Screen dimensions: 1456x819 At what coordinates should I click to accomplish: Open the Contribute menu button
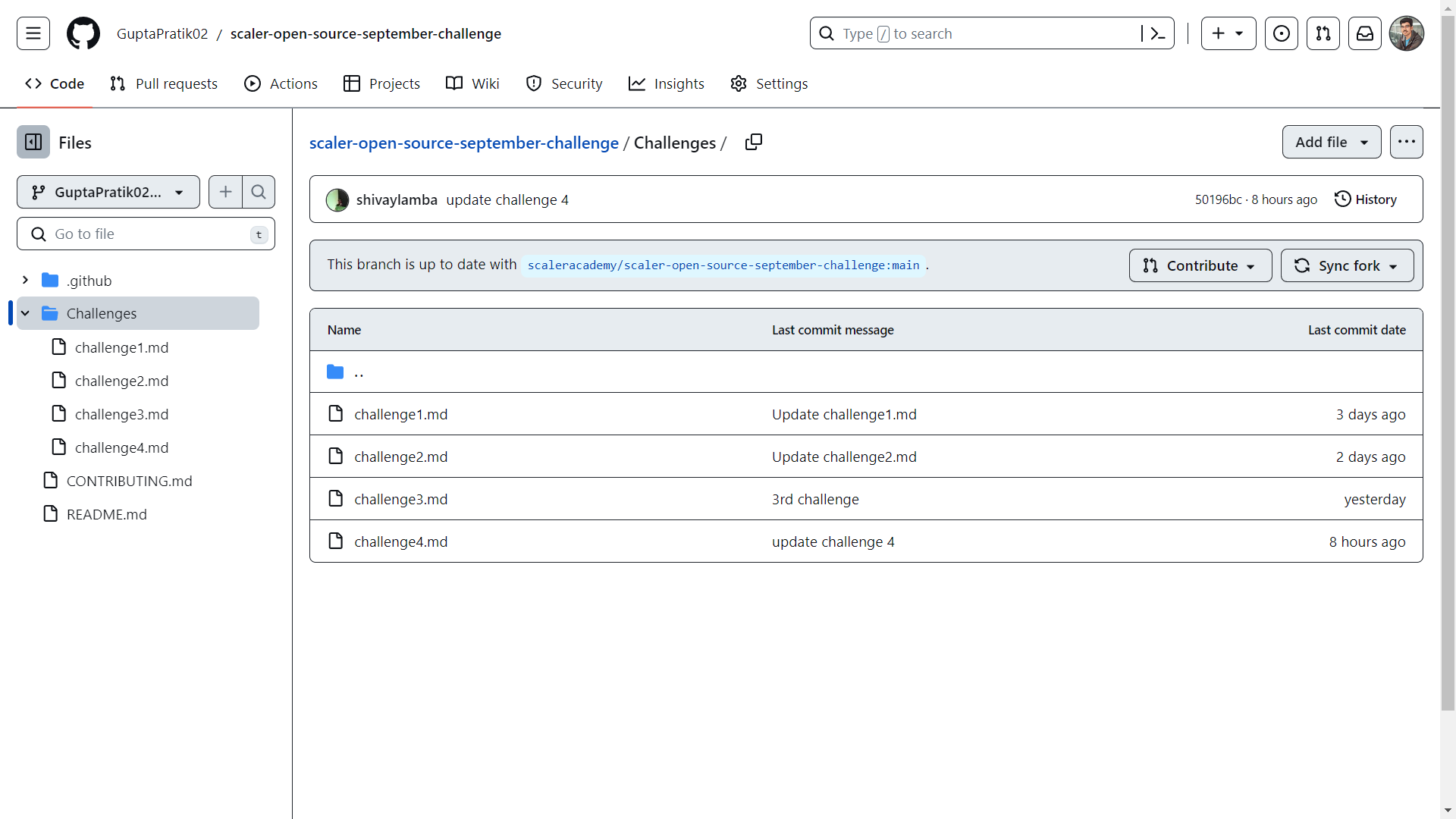click(x=1200, y=265)
